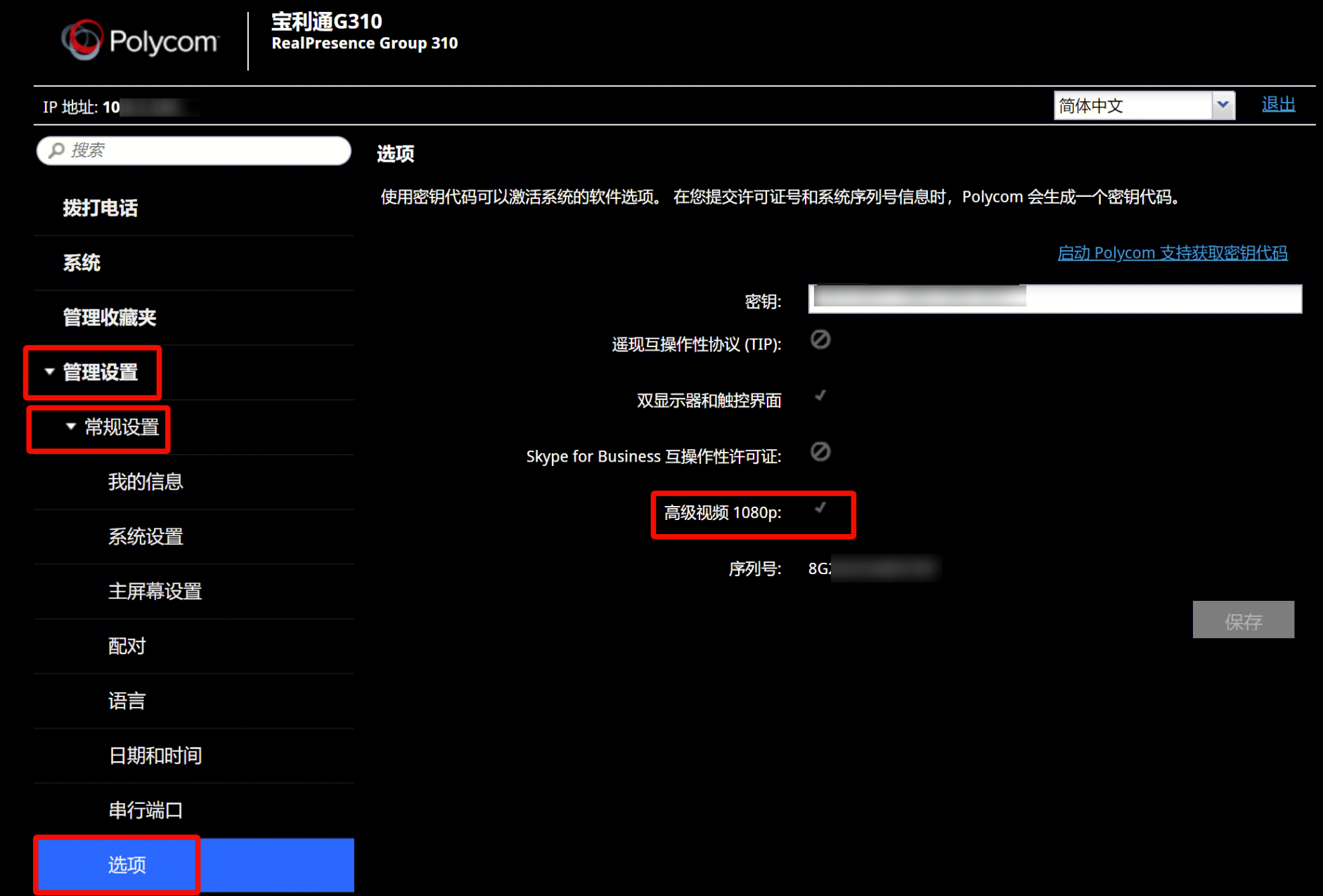Screen dimensions: 1323x896
Task: Click the 密钥 key code input field
Action: (x=1054, y=299)
